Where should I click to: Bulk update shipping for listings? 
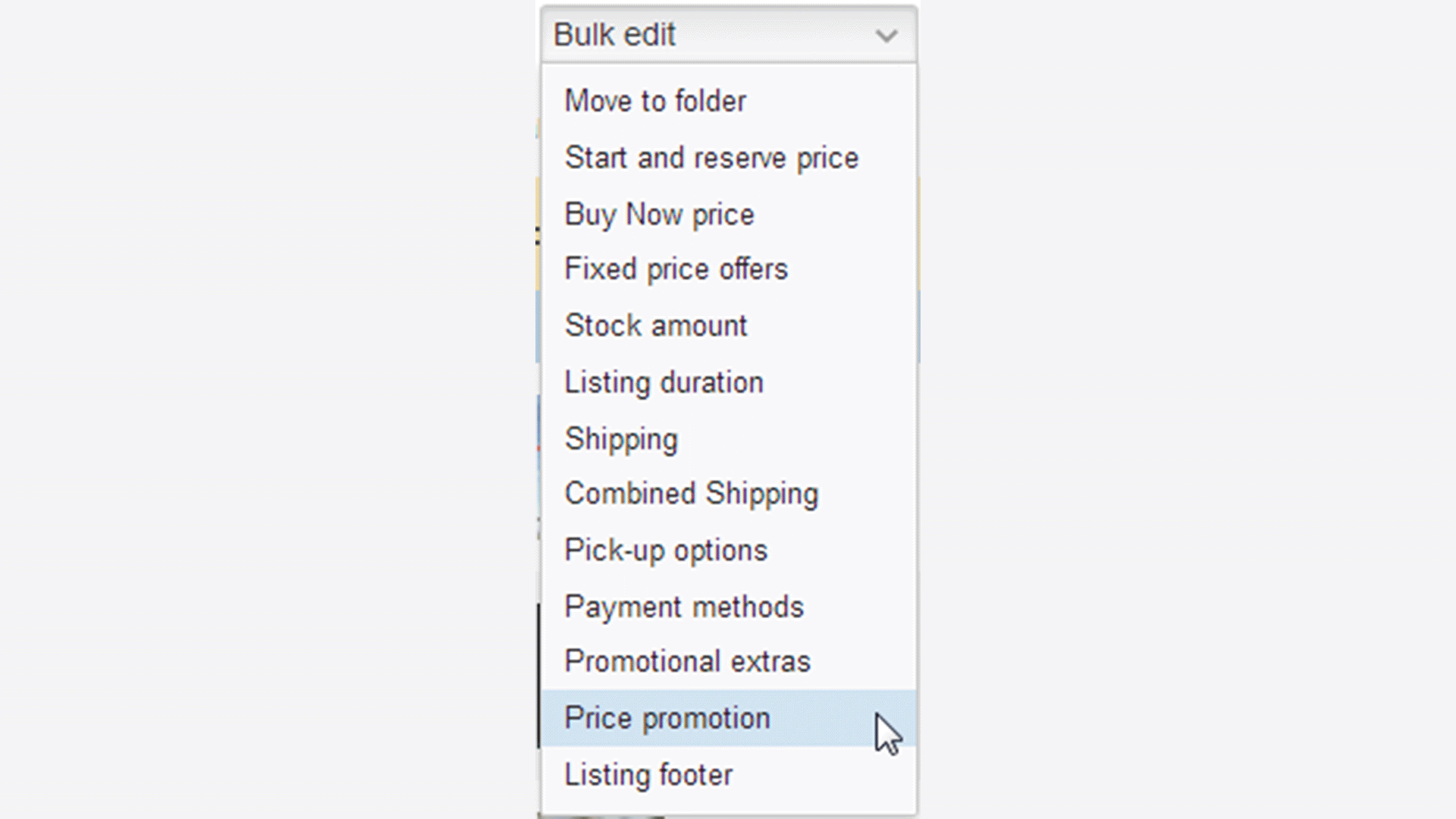tap(621, 438)
